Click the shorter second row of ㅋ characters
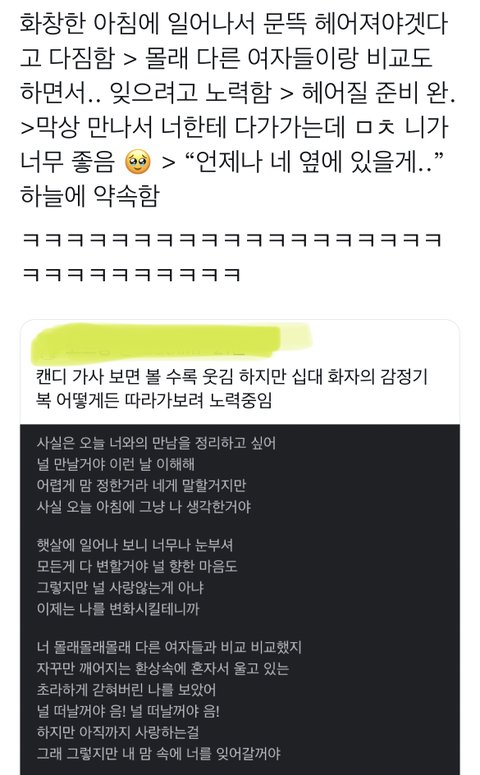This screenshot has width=480, height=775. click(x=131, y=274)
